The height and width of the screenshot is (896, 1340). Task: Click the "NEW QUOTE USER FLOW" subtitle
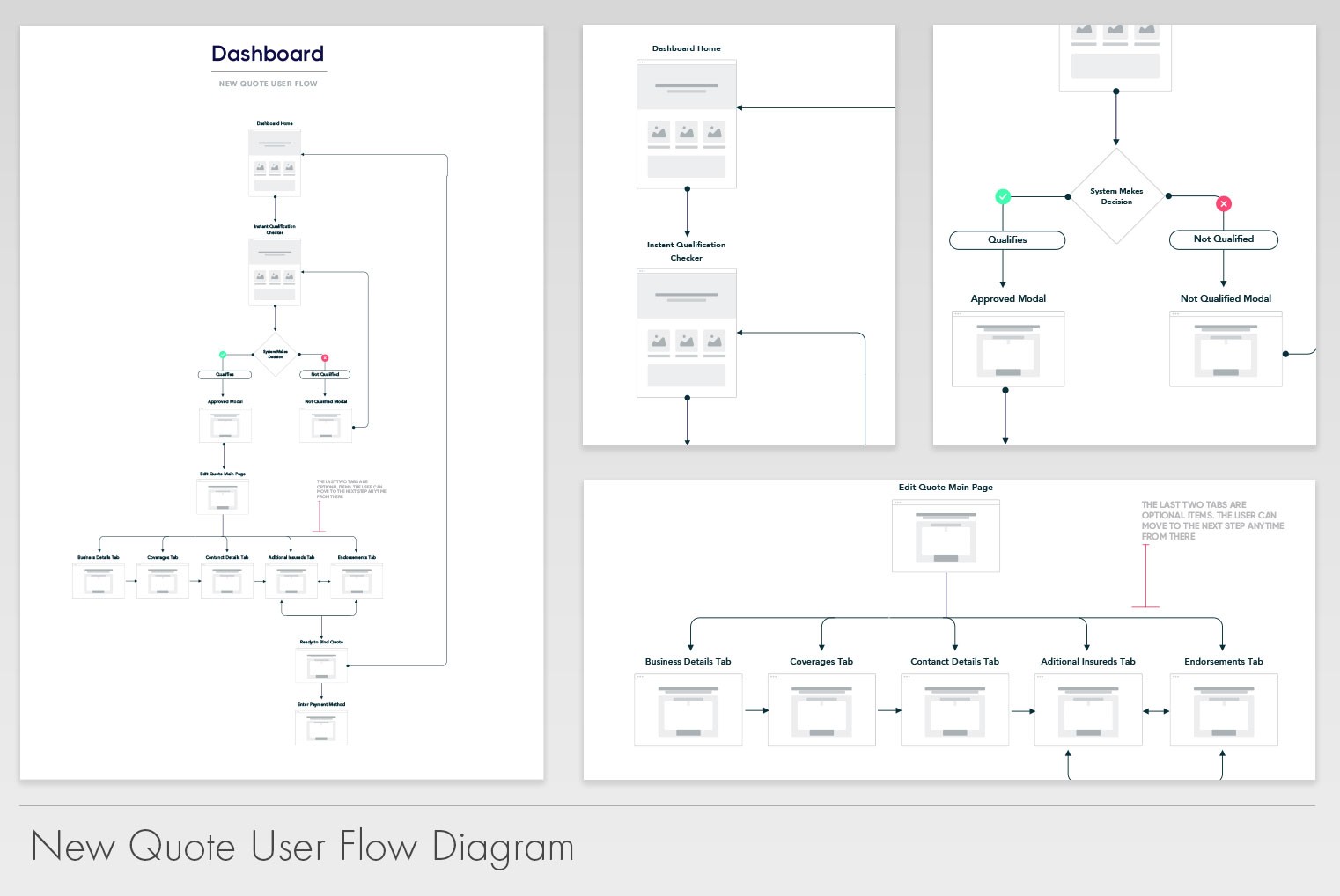pos(269,84)
